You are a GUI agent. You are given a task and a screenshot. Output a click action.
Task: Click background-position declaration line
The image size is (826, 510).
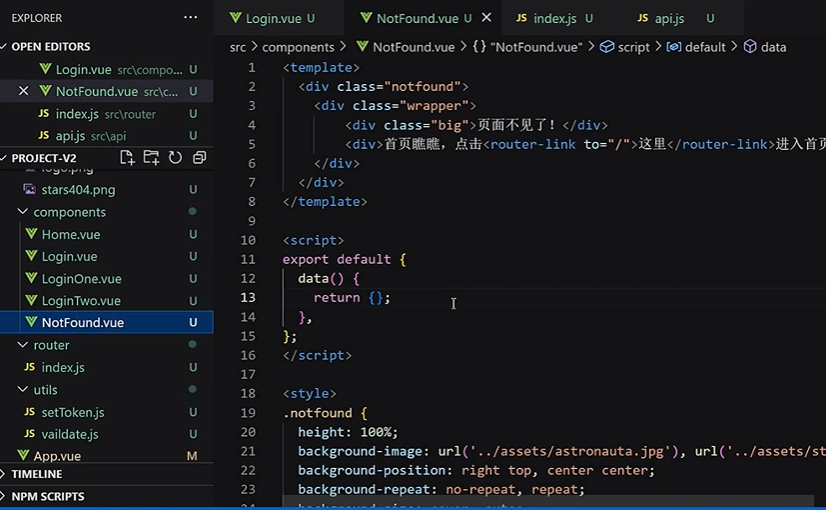pyautogui.click(x=476, y=470)
